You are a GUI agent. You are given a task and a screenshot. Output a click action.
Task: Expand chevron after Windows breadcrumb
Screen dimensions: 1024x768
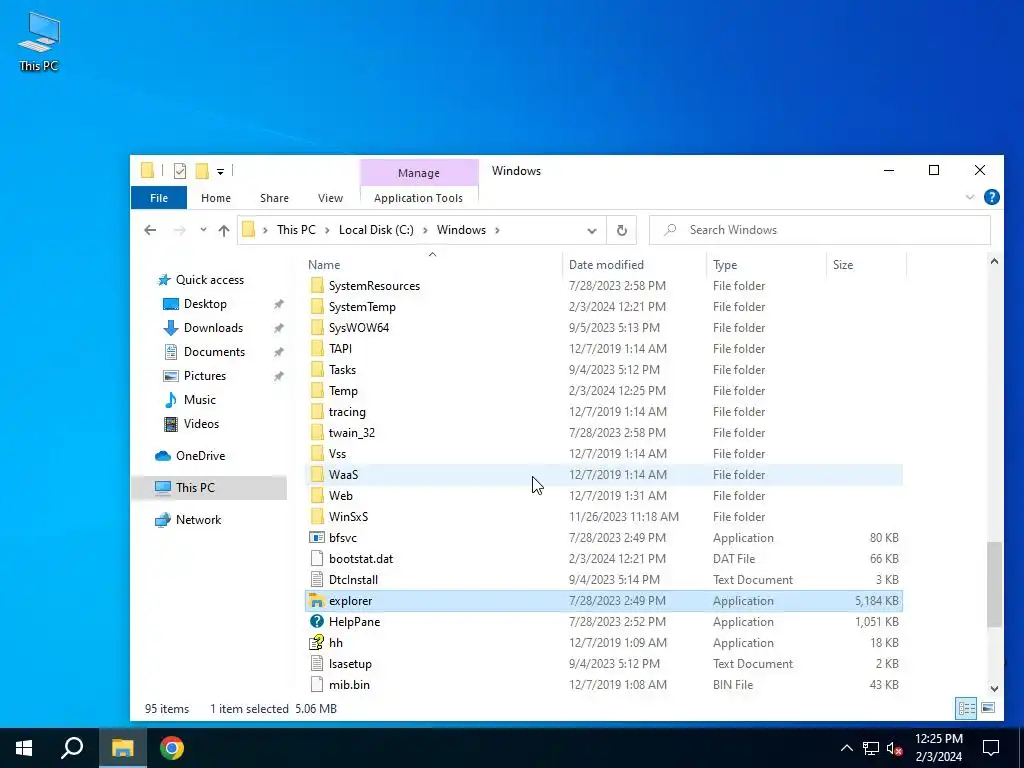click(497, 230)
